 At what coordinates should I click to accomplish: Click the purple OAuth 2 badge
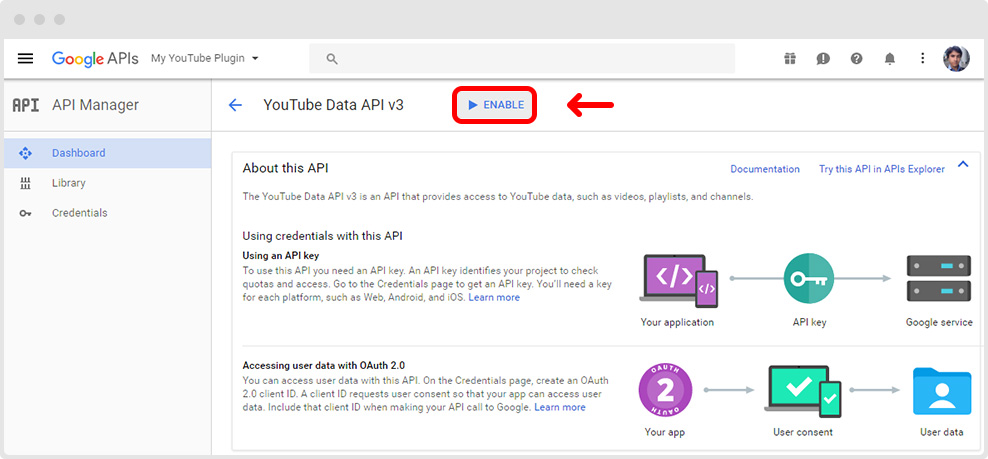click(665, 390)
